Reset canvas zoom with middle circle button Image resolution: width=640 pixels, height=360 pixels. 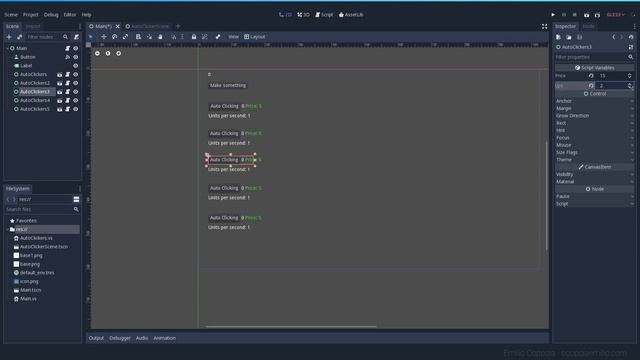coord(108,53)
